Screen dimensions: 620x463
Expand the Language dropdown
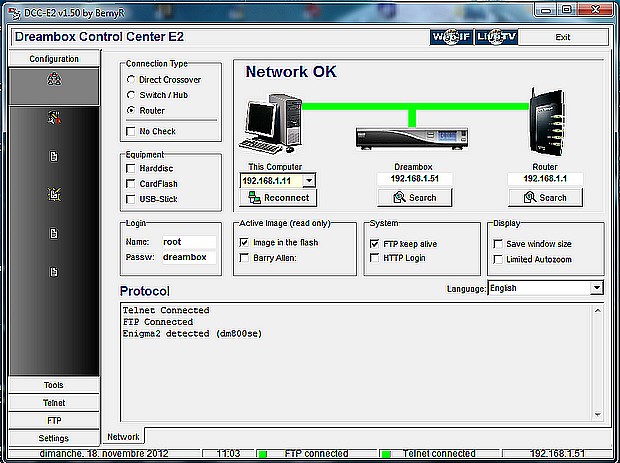(596, 288)
